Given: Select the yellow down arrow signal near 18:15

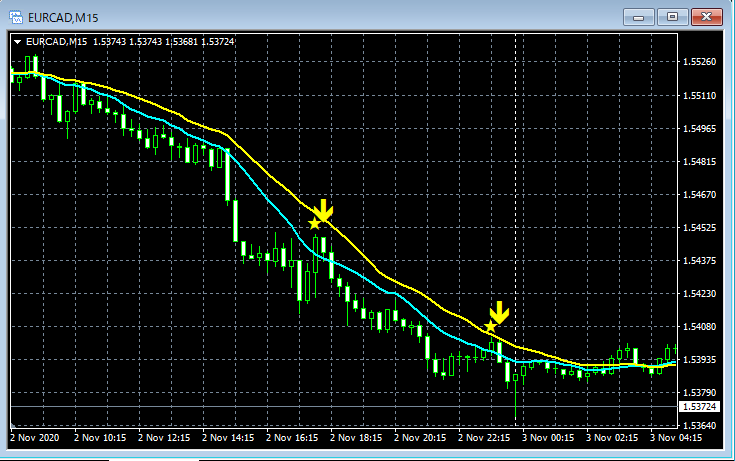Looking at the screenshot, I should [x=323, y=210].
